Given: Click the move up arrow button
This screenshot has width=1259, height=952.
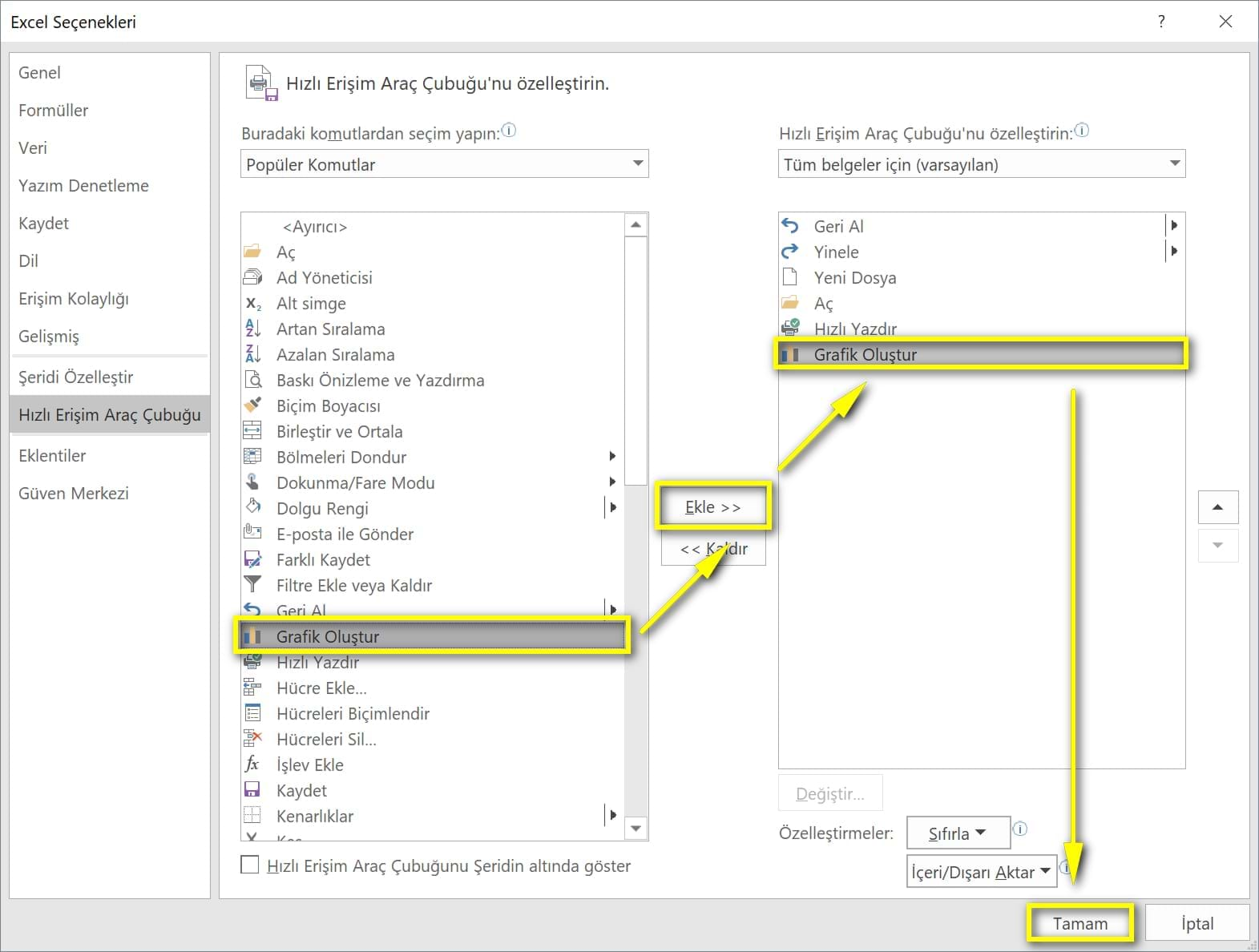Looking at the screenshot, I should click(1218, 507).
